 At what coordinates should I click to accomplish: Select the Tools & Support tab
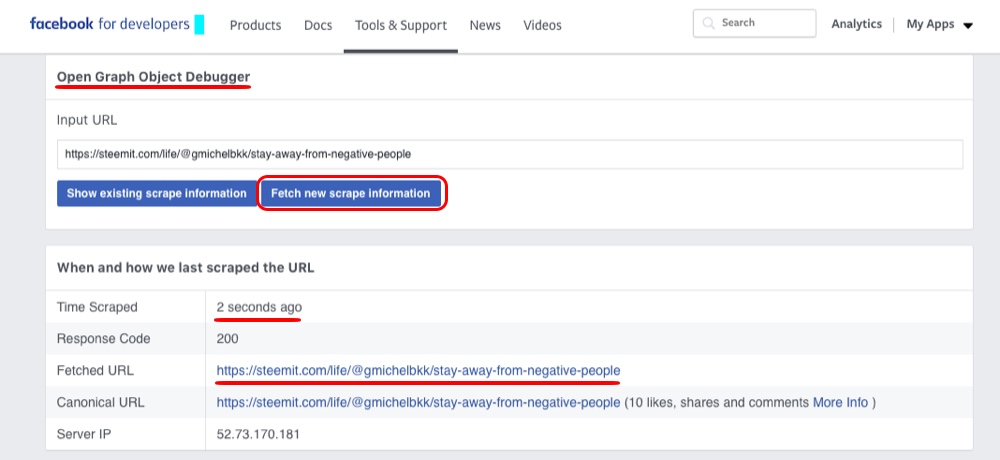[x=401, y=26]
